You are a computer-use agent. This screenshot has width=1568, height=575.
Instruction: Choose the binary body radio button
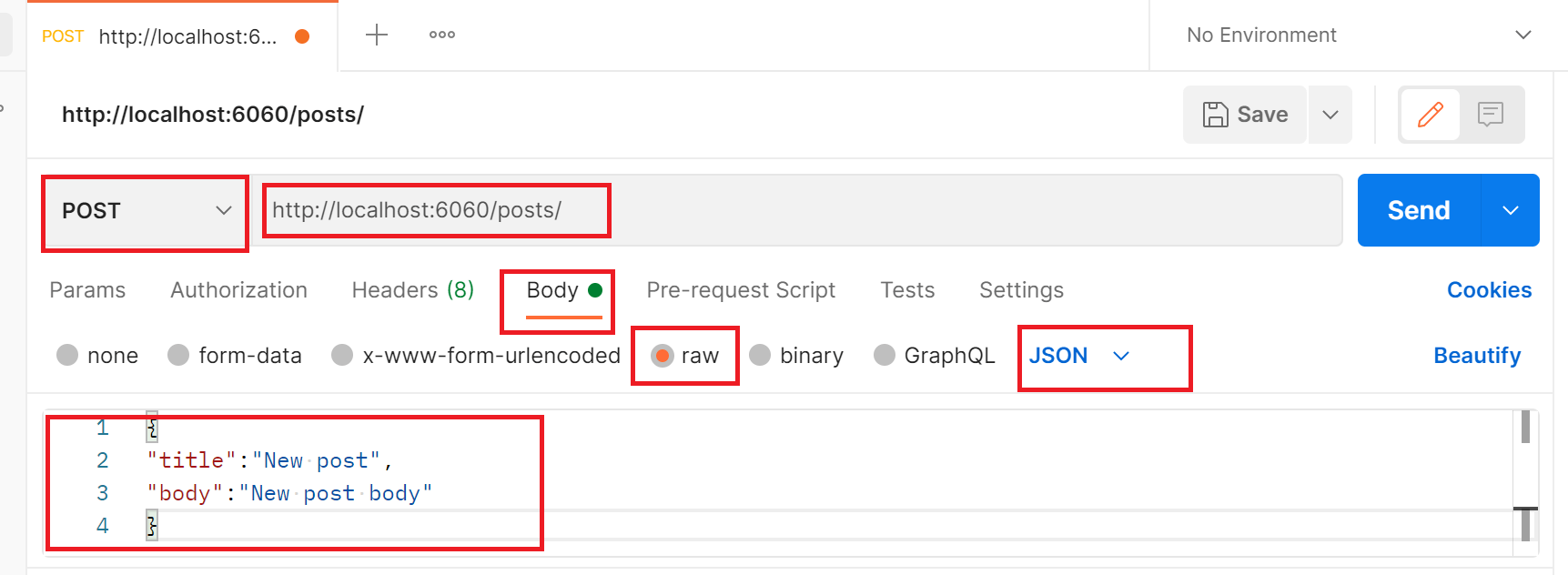point(760,355)
